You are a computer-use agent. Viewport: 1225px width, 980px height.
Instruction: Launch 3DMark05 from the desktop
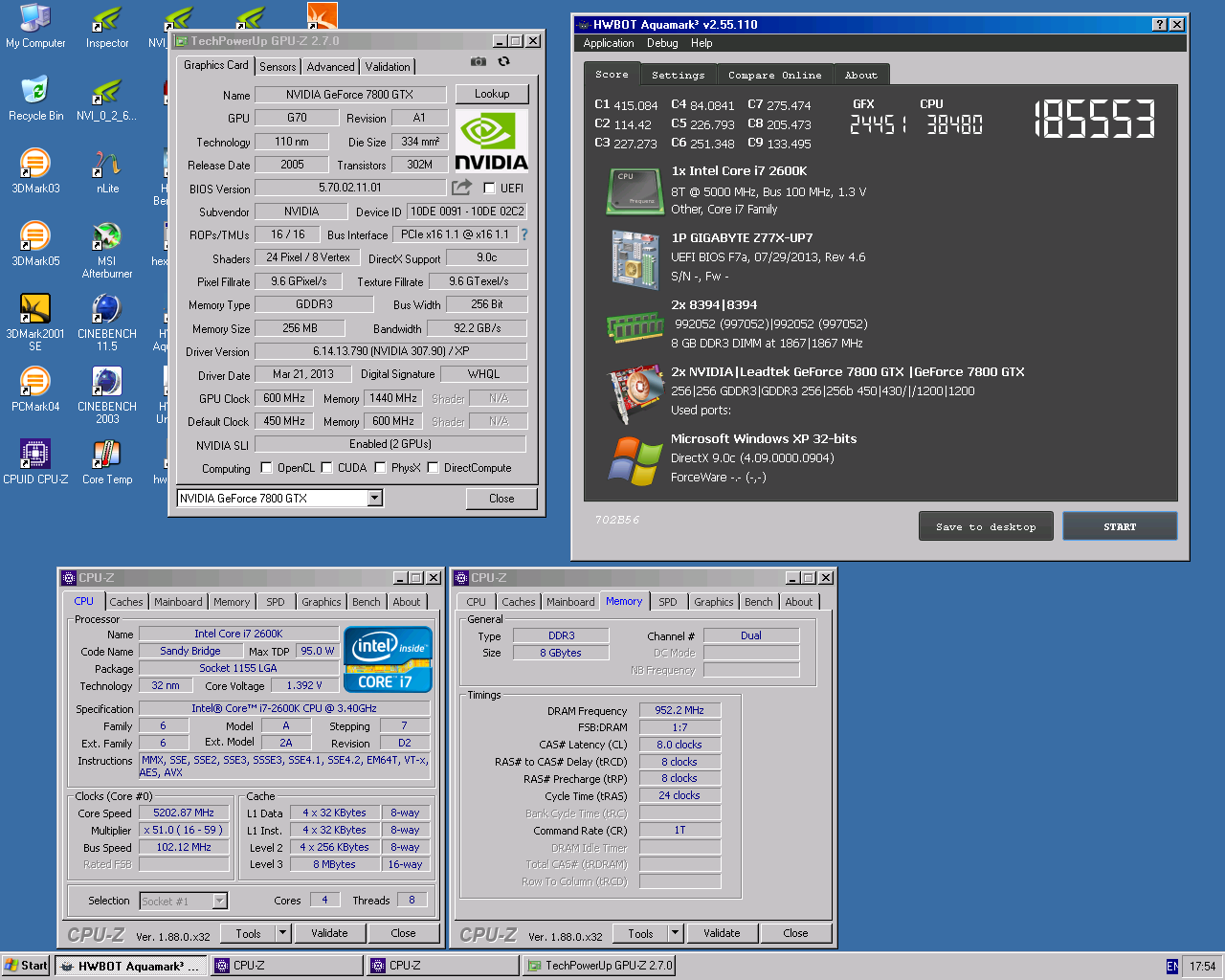[35, 244]
